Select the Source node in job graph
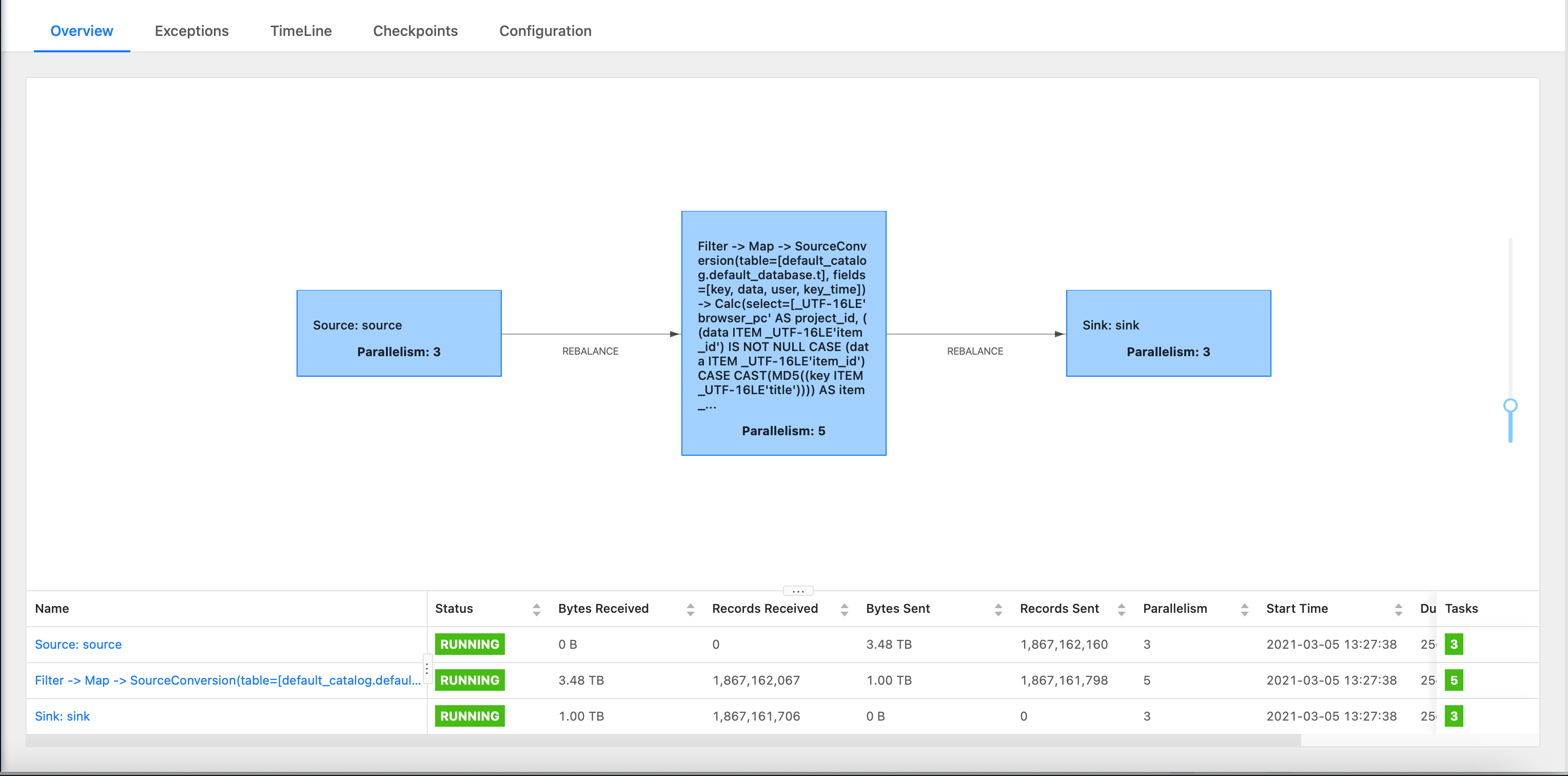 pyautogui.click(x=399, y=333)
